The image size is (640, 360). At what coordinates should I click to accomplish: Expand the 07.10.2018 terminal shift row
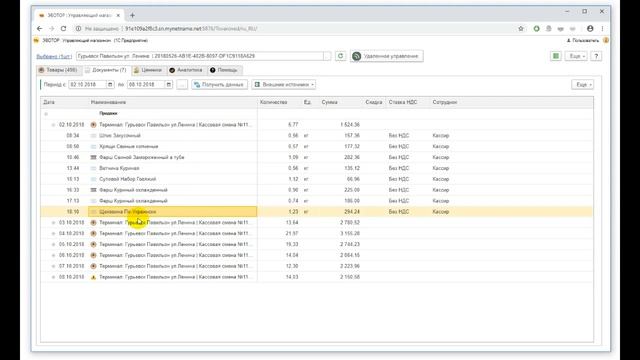coord(53,266)
